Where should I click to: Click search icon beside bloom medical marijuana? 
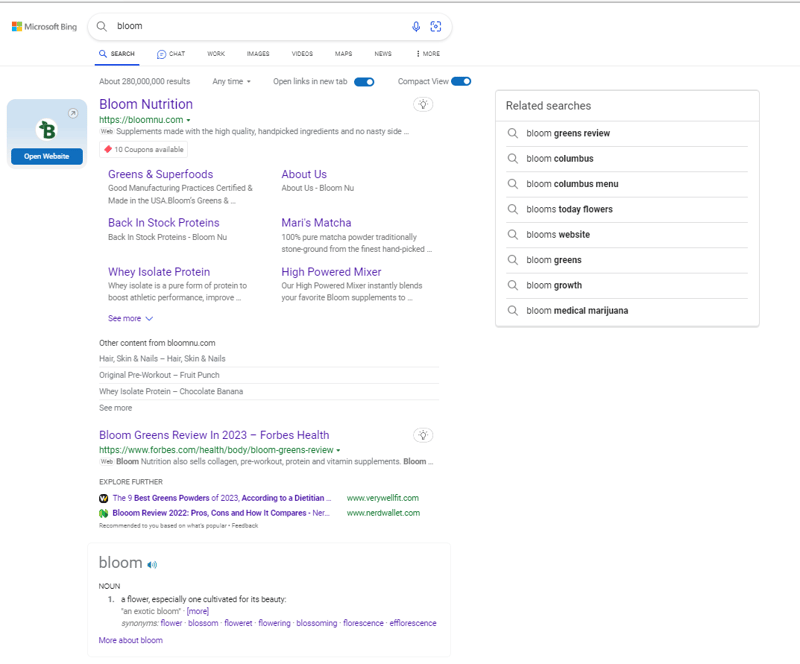pyautogui.click(x=513, y=311)
